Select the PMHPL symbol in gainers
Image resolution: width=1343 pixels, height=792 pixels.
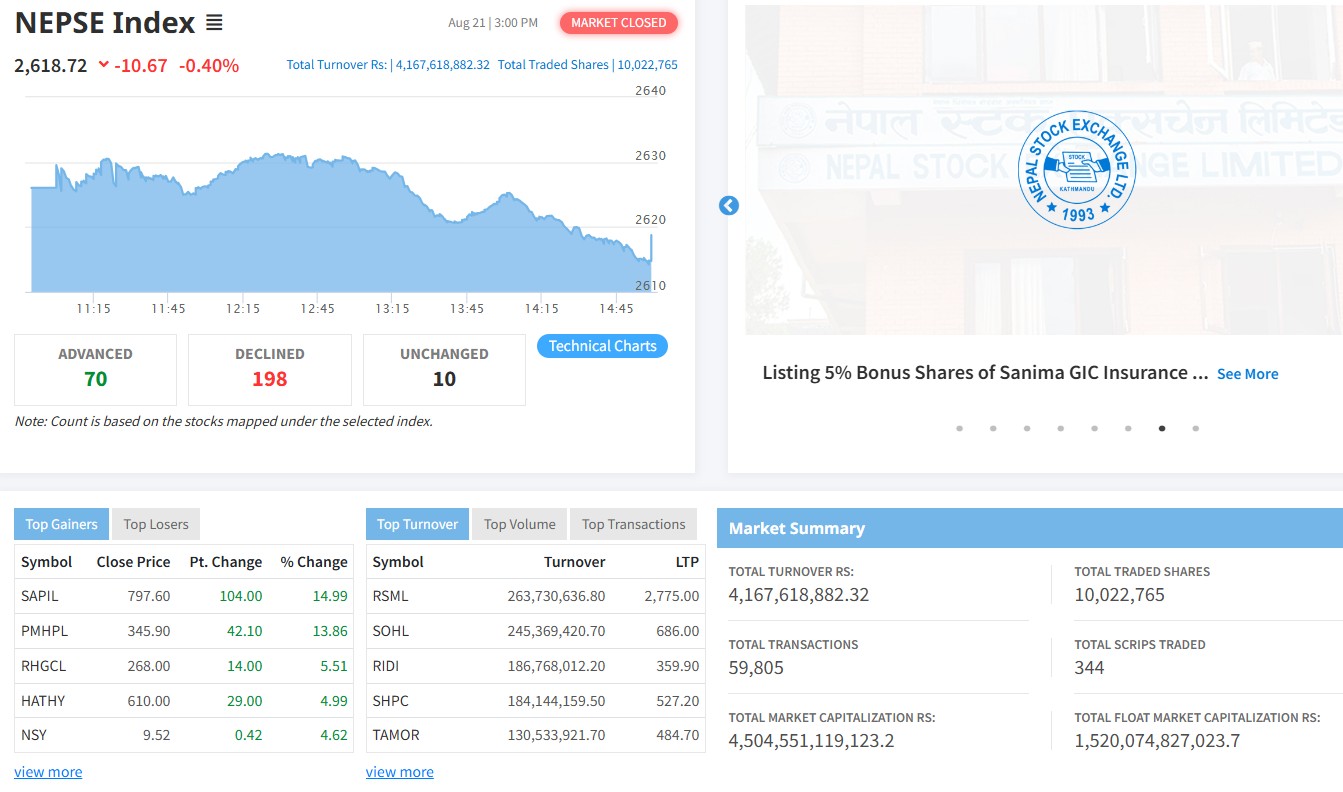[45, 631]
